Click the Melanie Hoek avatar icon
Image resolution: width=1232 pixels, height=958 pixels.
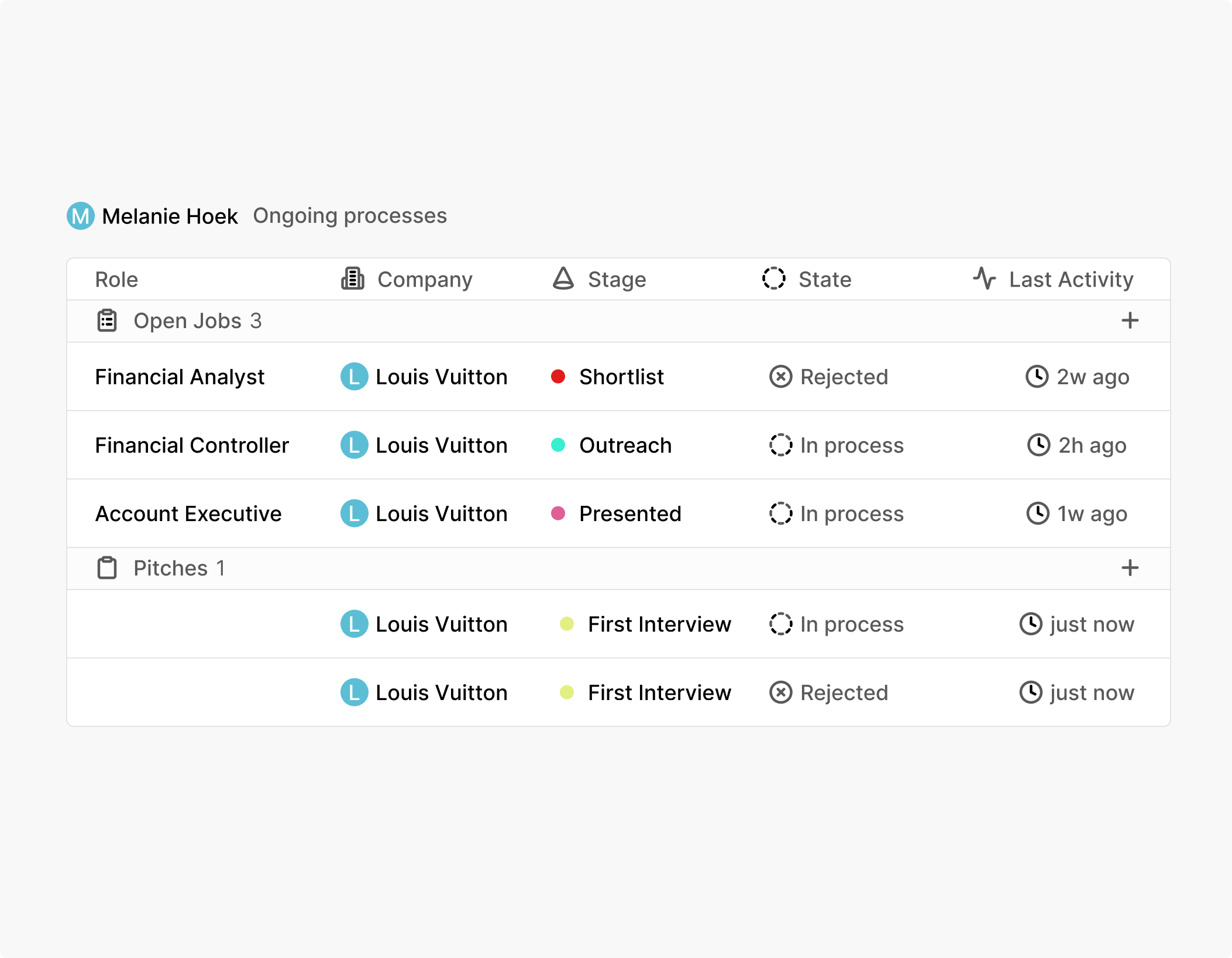point(81,216)
